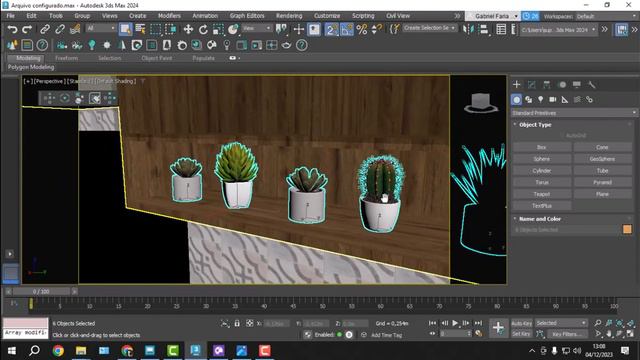Click the Link objects chain icon
The image size is (640, 360).
45,29
